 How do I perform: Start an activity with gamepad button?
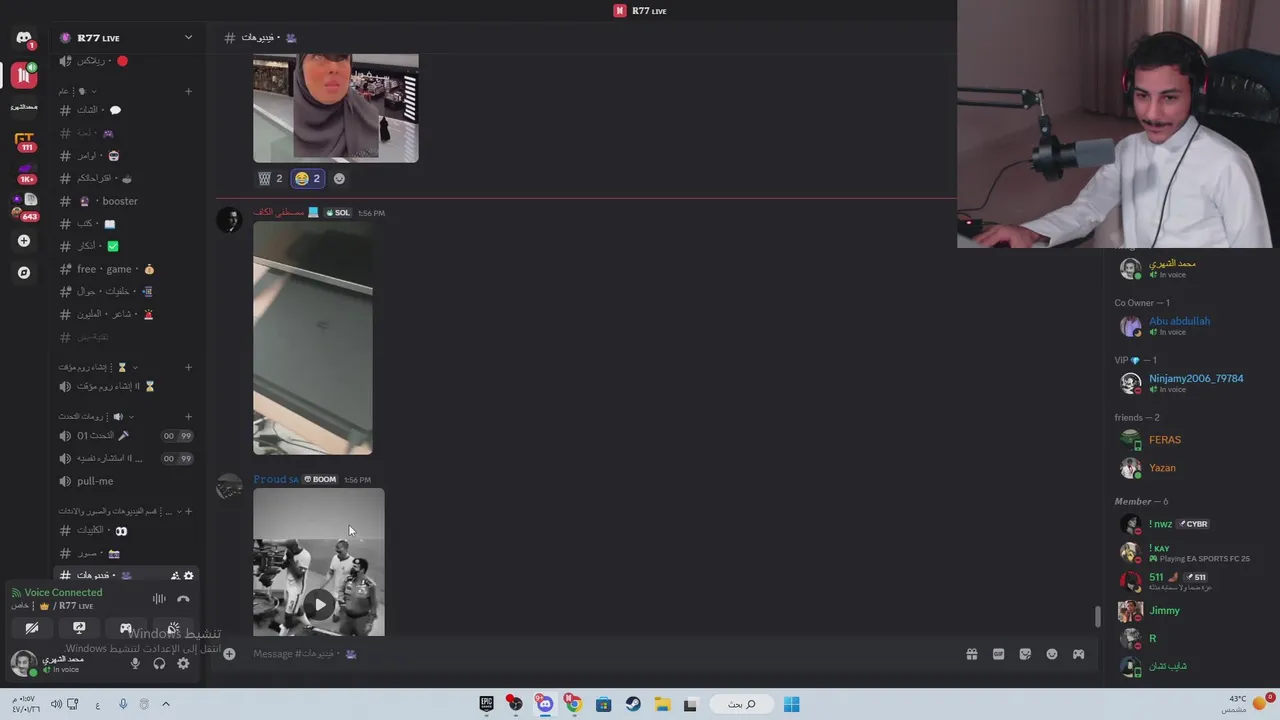pos(126,628)
